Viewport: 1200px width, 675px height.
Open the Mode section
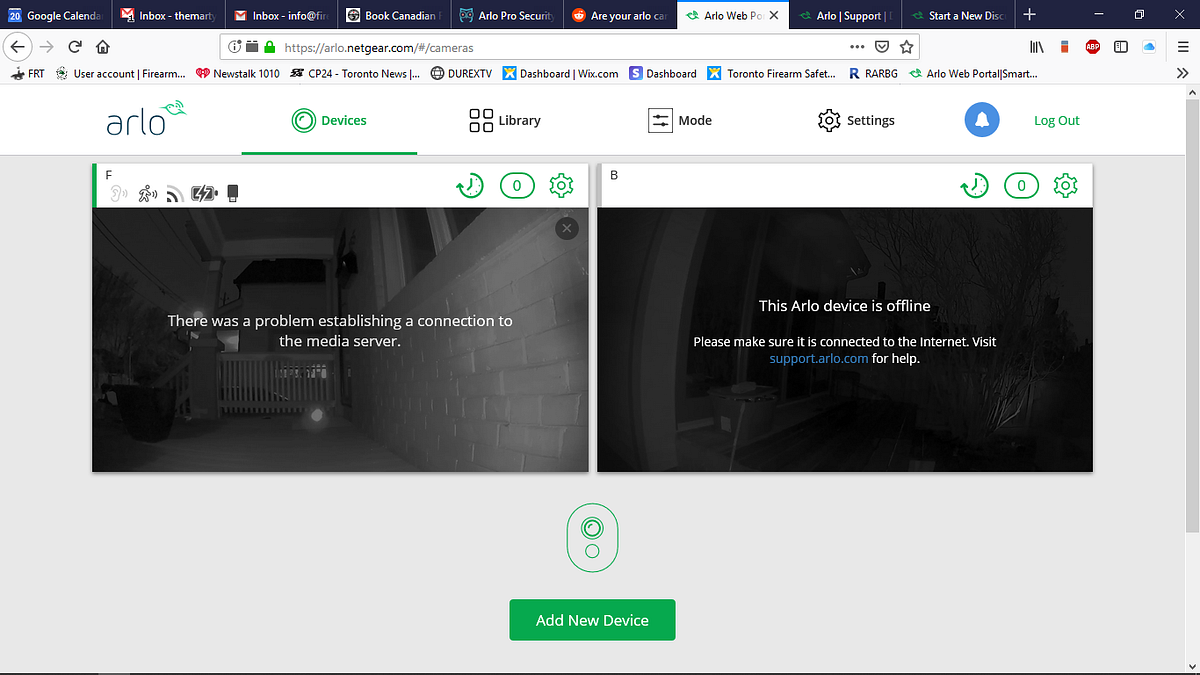pos(680,120)
